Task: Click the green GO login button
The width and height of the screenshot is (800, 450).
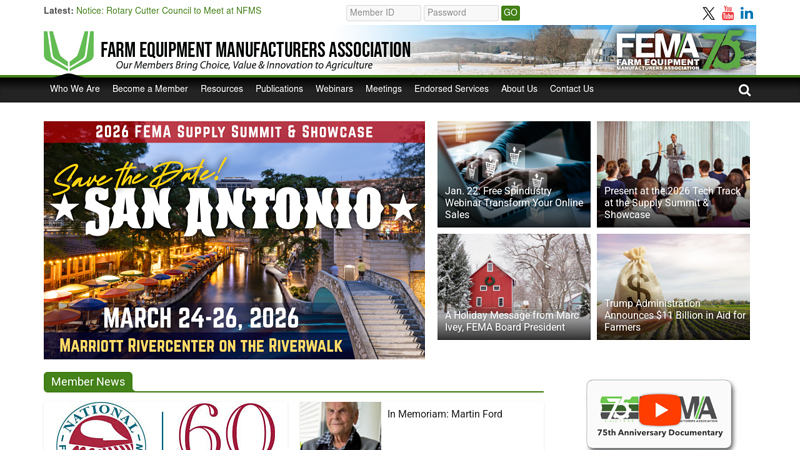Action: [510, 13]
